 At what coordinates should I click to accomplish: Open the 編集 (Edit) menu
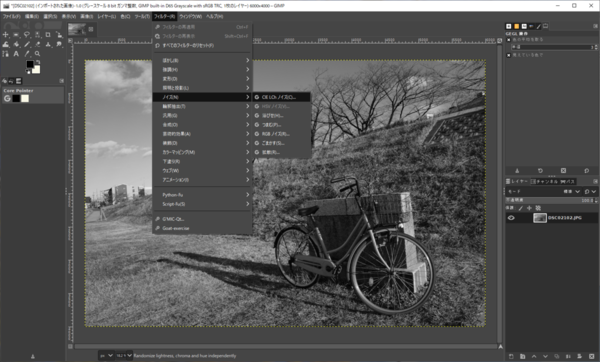[32, 16]
